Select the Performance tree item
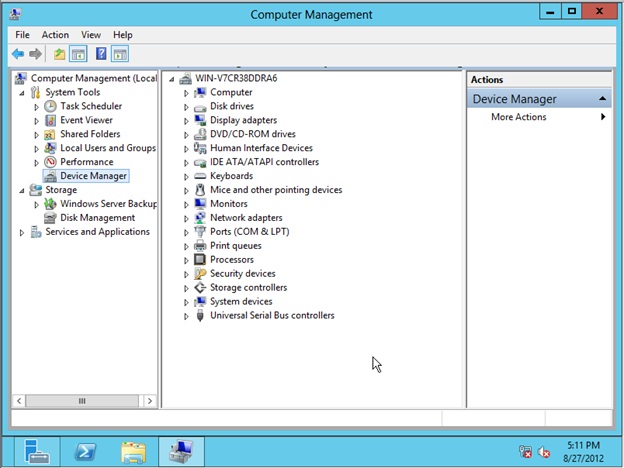Image resolution: width=624 pixels, height=468 pixels. click(87, 162)
